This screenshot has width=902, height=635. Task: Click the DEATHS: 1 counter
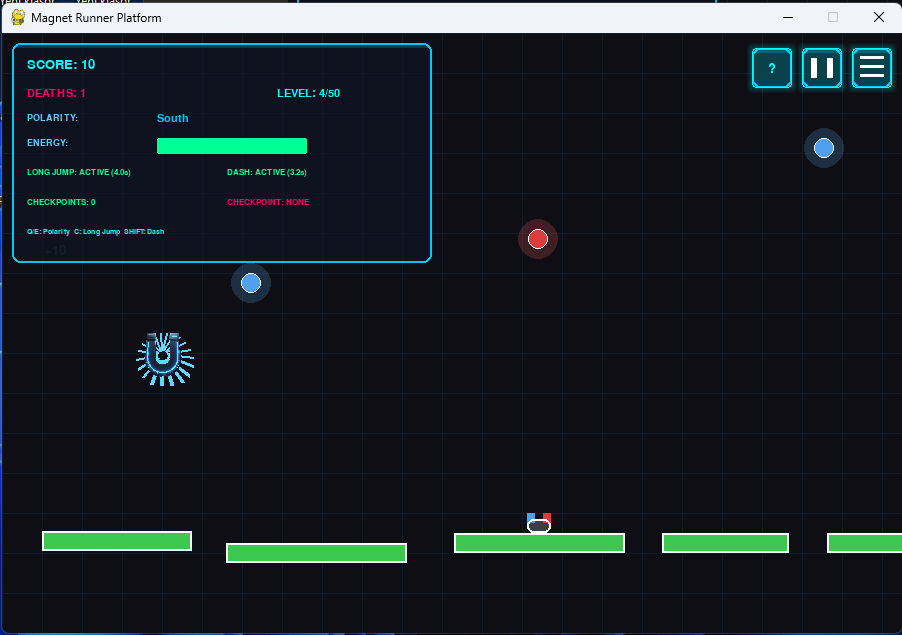click(x=54, y=93)
